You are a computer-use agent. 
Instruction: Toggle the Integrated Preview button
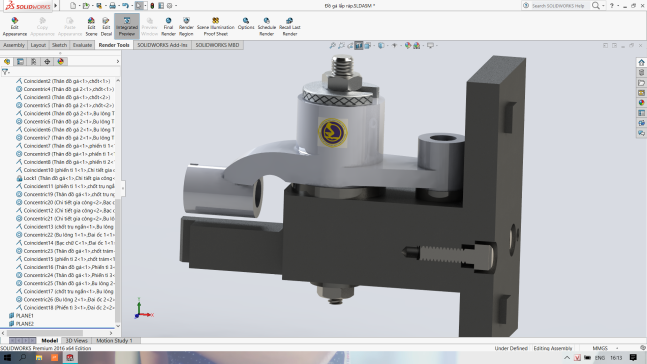tap(127, 27)
